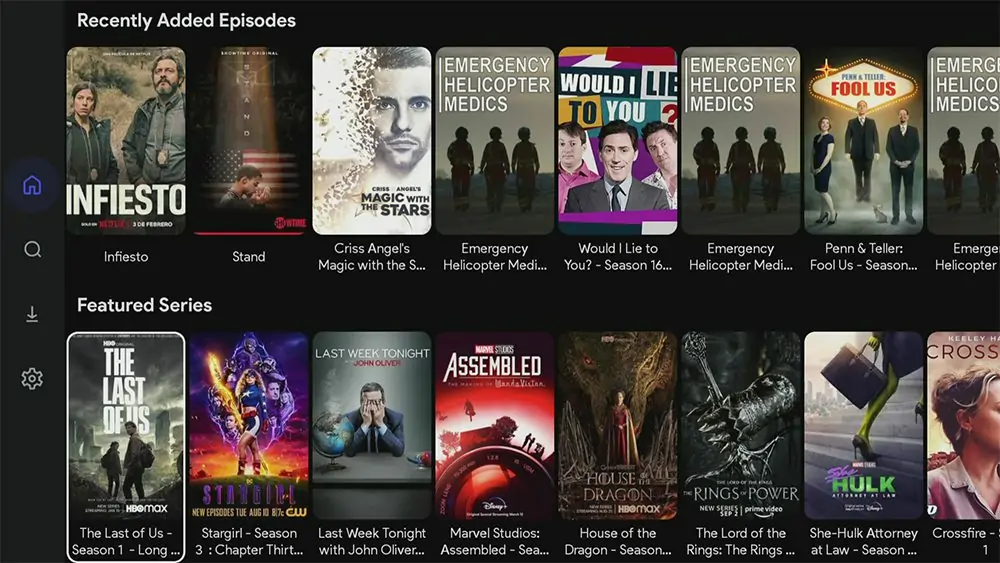Viewport: 1000px width, 563px height.
Task: Click 'Criss Angel's Magic with the S...' caption
Action: coord(372,257)
